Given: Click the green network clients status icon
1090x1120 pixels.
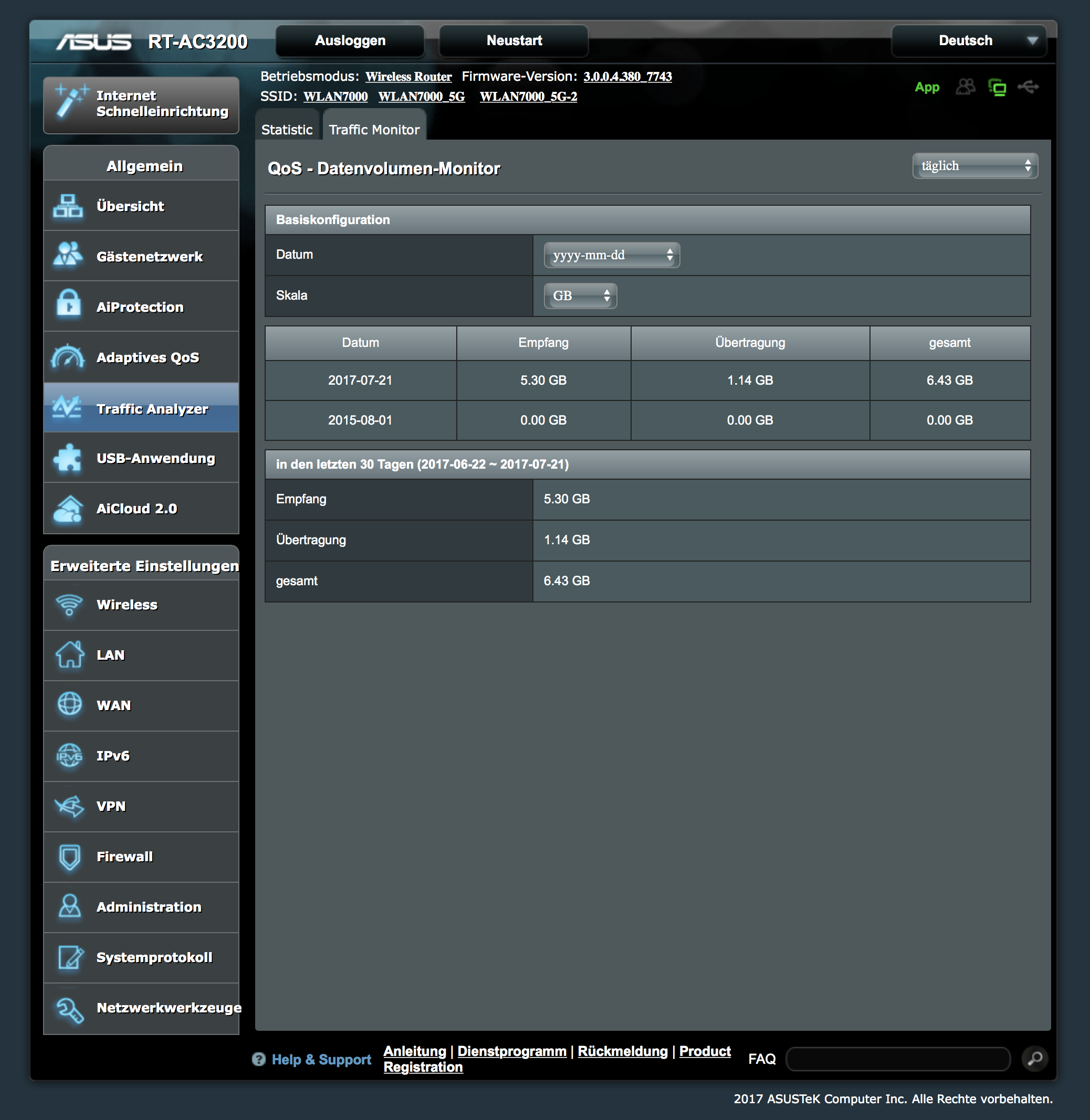Looking at the screenshot, I should pyautogui.click(x=997, y=87).
